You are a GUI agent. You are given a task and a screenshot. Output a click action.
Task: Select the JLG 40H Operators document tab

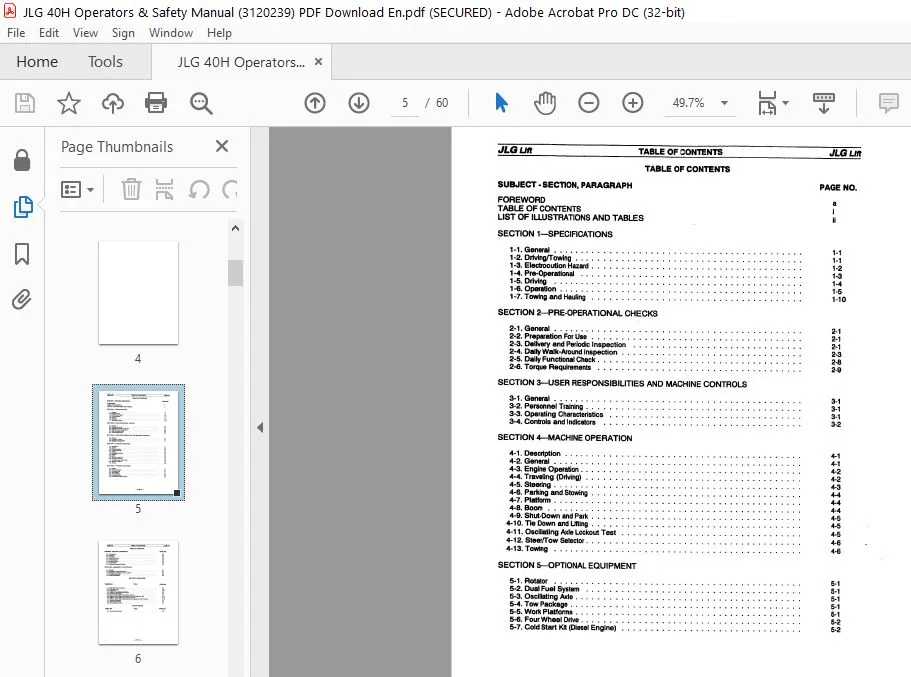[241, 62]
